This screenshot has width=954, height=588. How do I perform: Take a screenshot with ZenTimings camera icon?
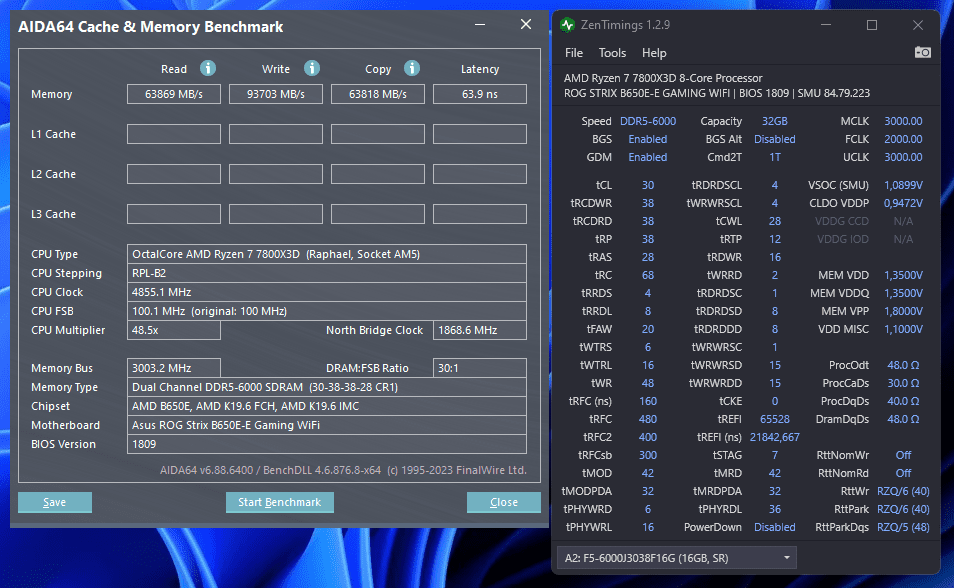click(922, 52)
